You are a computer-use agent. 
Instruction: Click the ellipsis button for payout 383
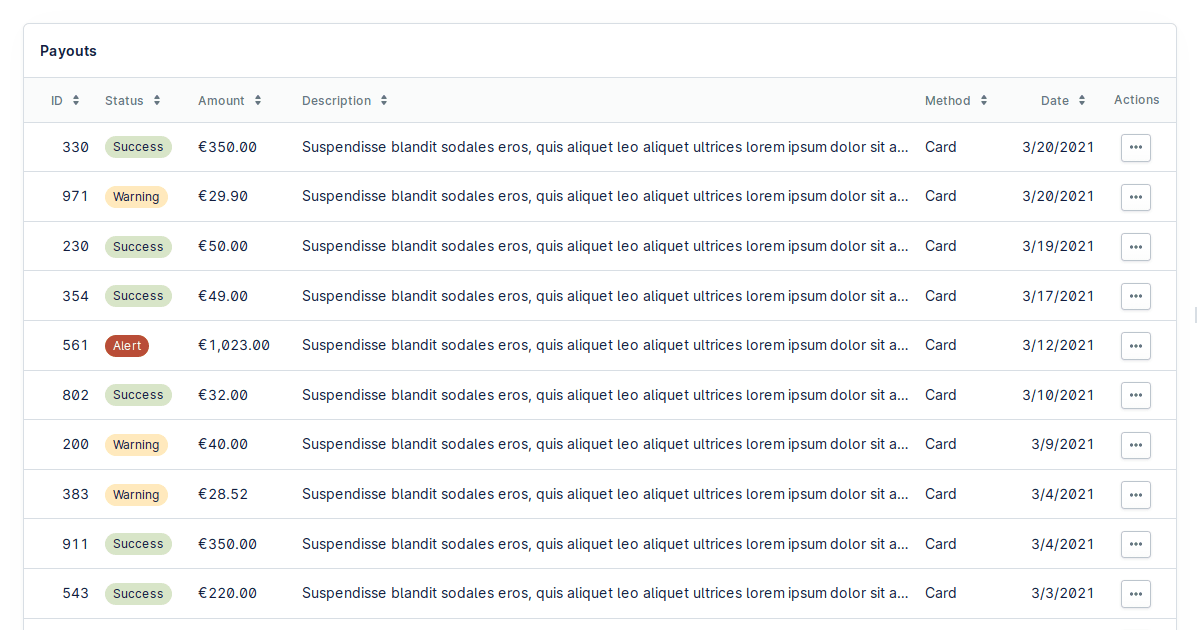pyautogui.click(x=1135, y=494)
